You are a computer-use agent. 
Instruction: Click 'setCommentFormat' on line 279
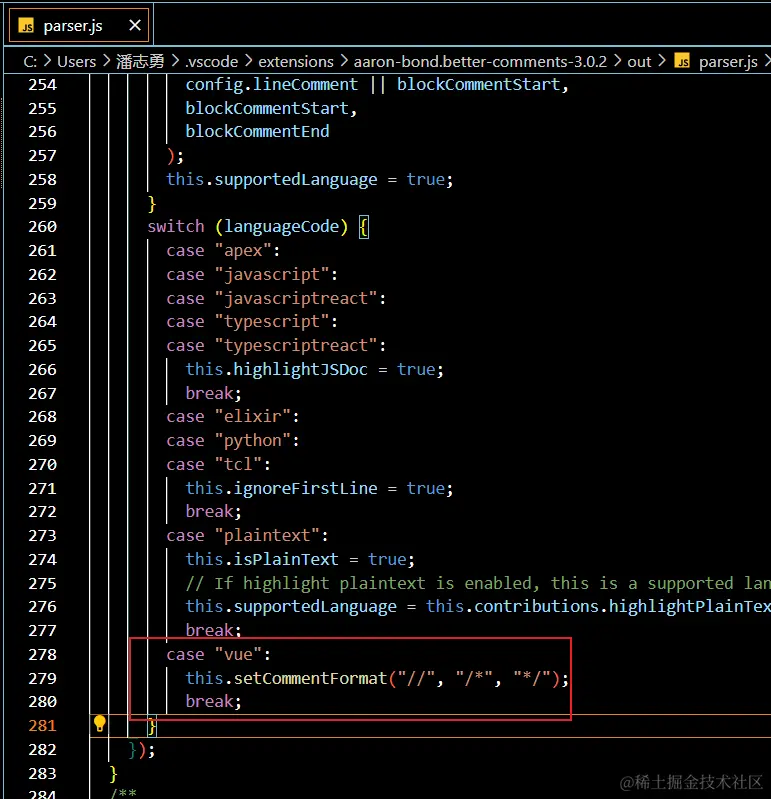pos(310,678)
